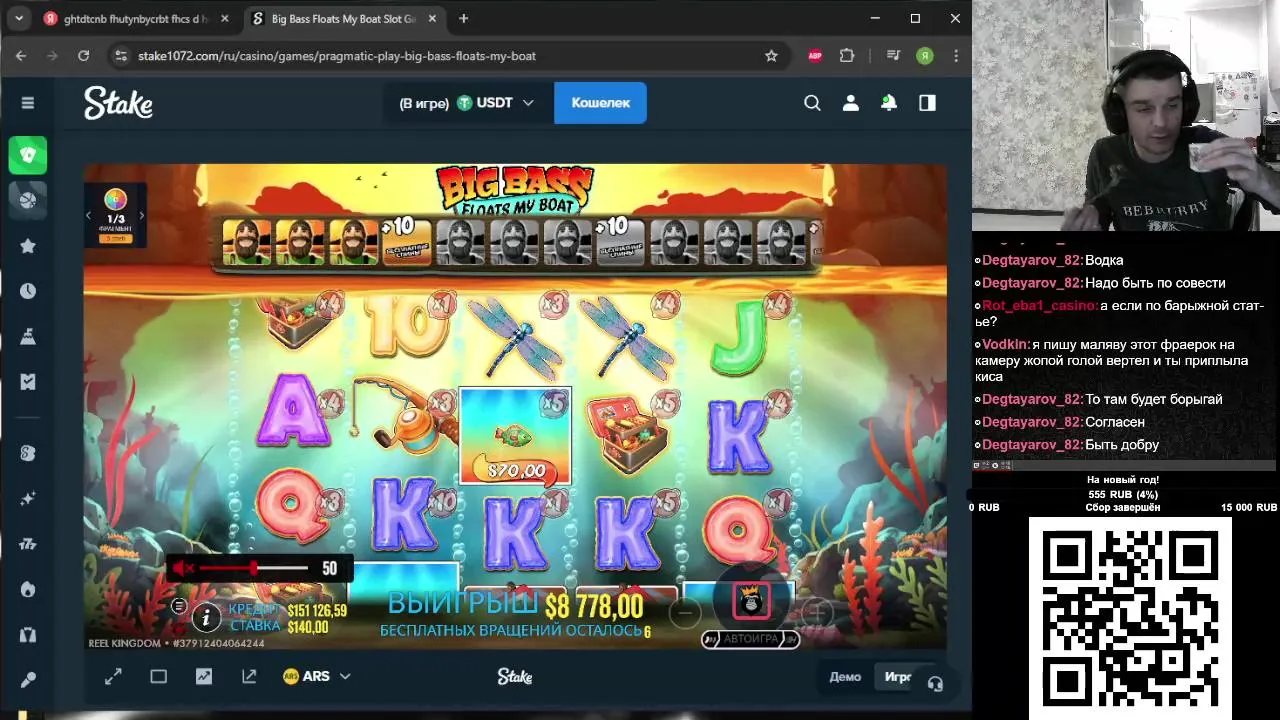This screenshot has width=1280, height=720.
Task: Reload the current page
Action: [84, 56]
